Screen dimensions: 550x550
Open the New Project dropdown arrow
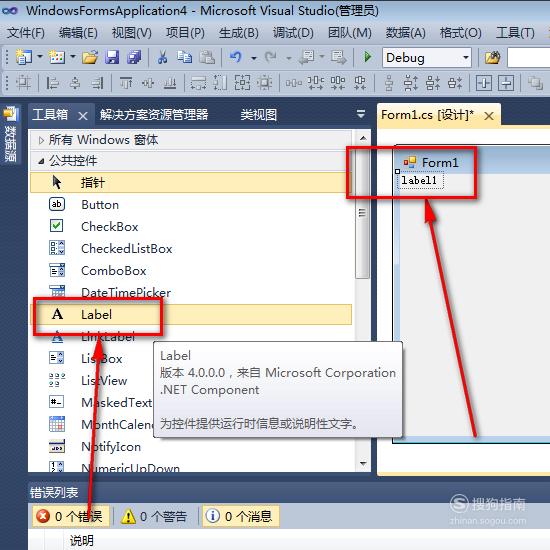click(40, 56)
